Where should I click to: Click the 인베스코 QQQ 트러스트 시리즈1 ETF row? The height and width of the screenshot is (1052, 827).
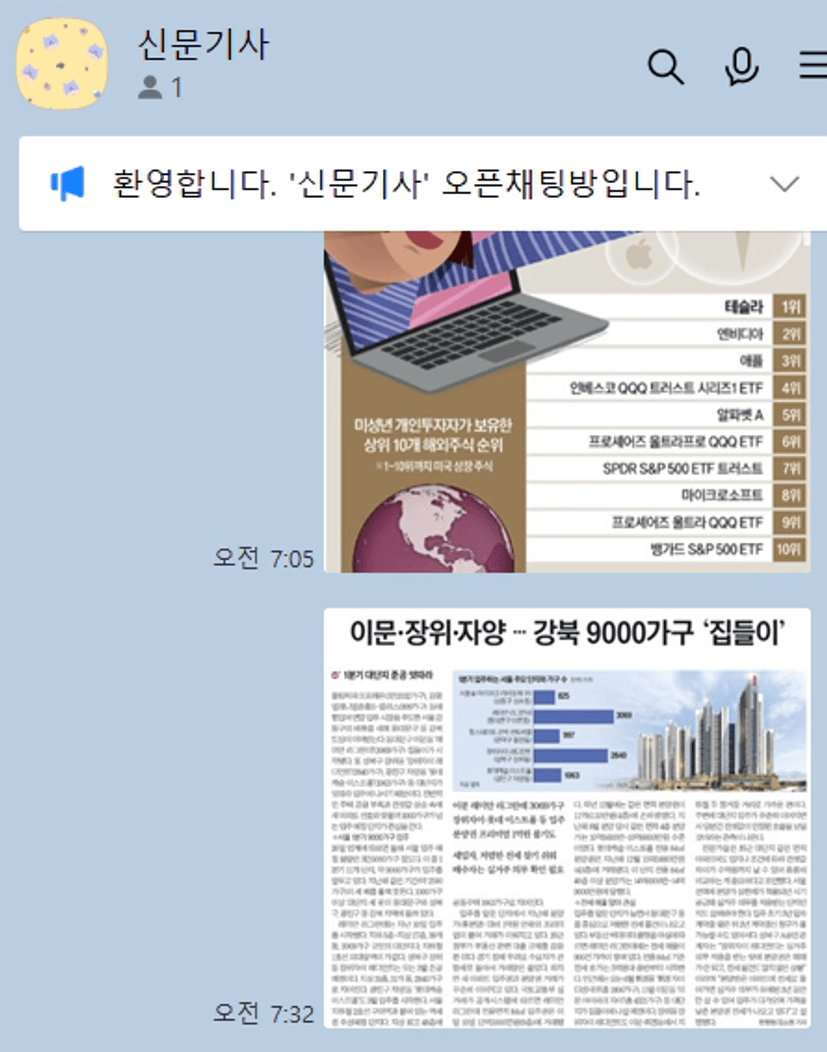(x=667, y=388)
